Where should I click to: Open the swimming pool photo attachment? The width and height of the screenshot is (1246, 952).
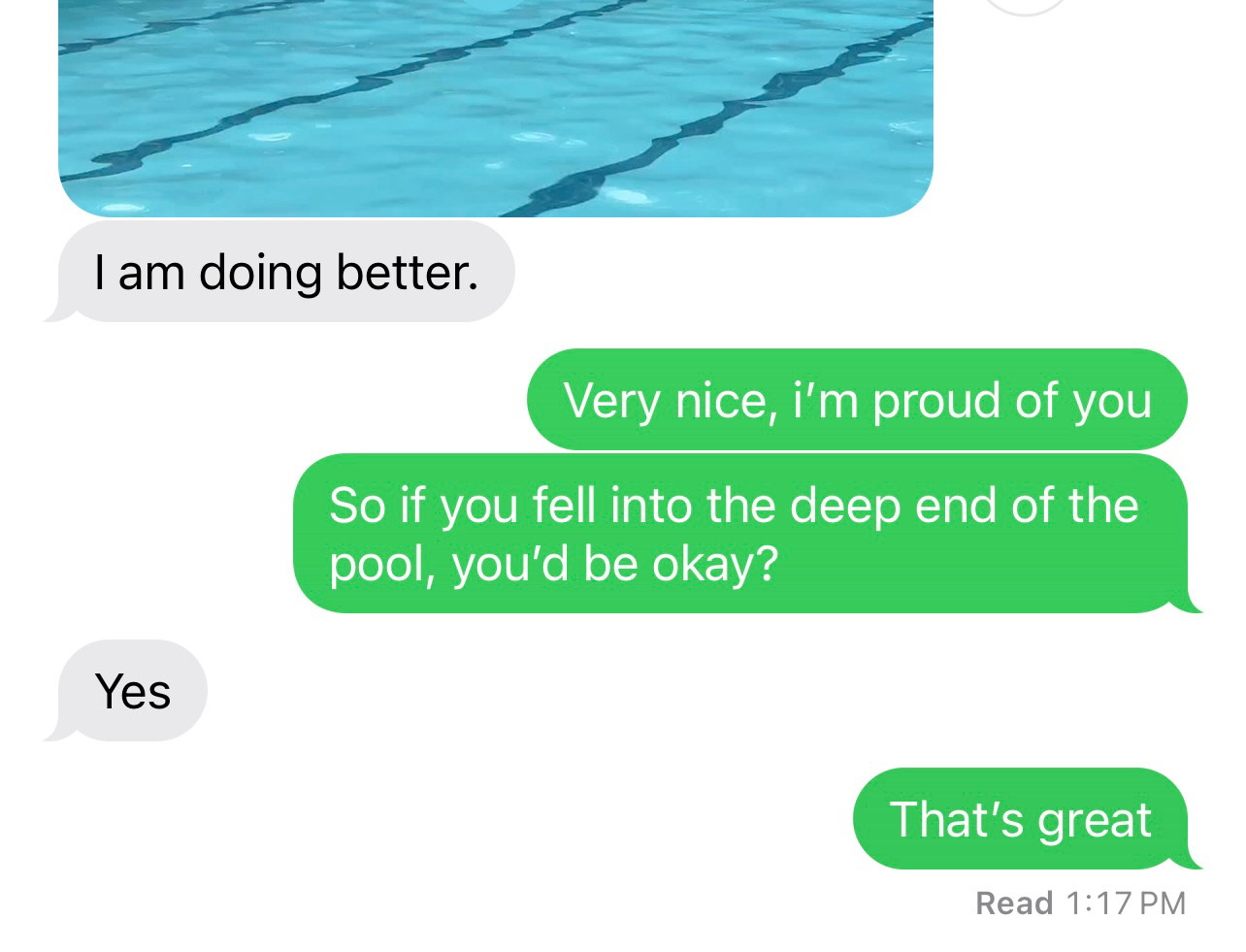coord(496,107)
